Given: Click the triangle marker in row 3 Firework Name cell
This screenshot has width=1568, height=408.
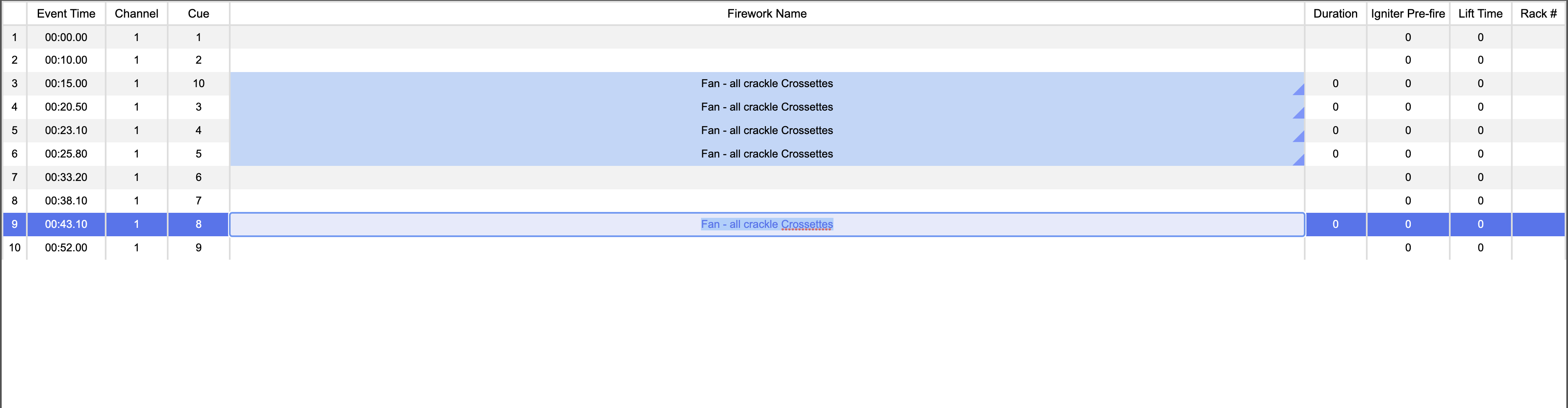Looking at the screenshot, I should click(1300, 90).
